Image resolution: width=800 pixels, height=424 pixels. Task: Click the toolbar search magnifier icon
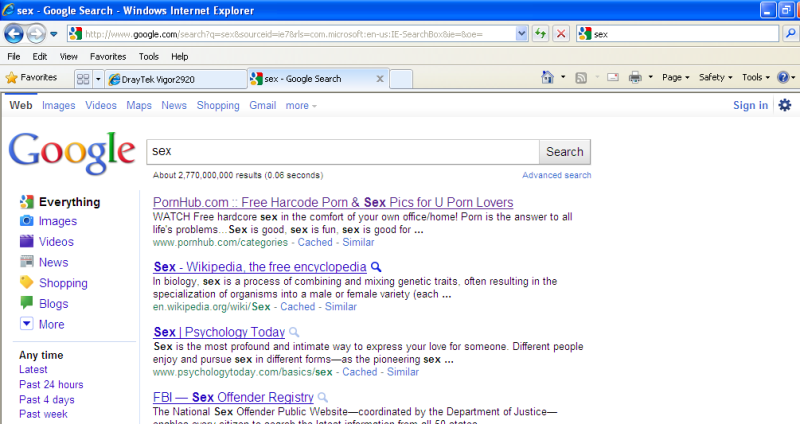tap(790, 34)
